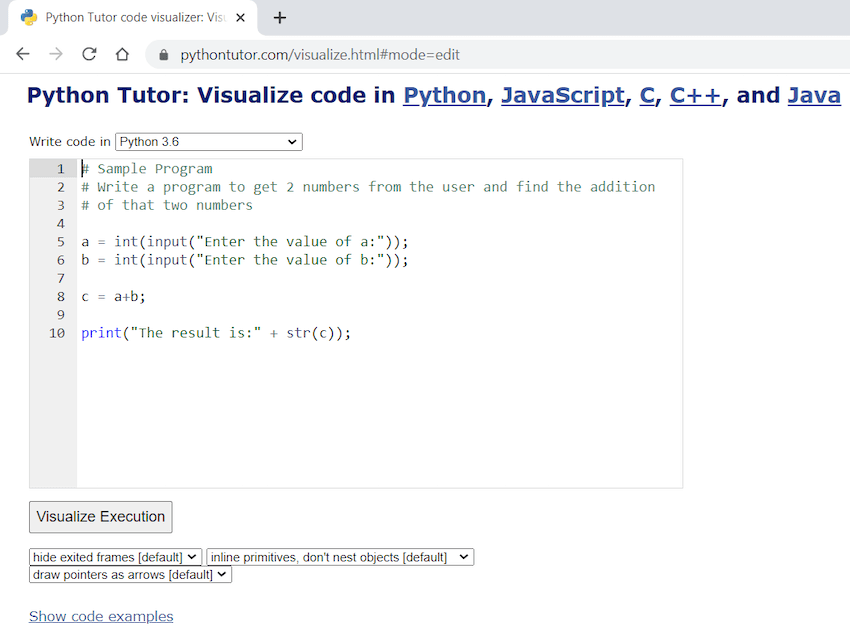Click the padlock site info icon
The image size is (850, 637).
(164, 55)
